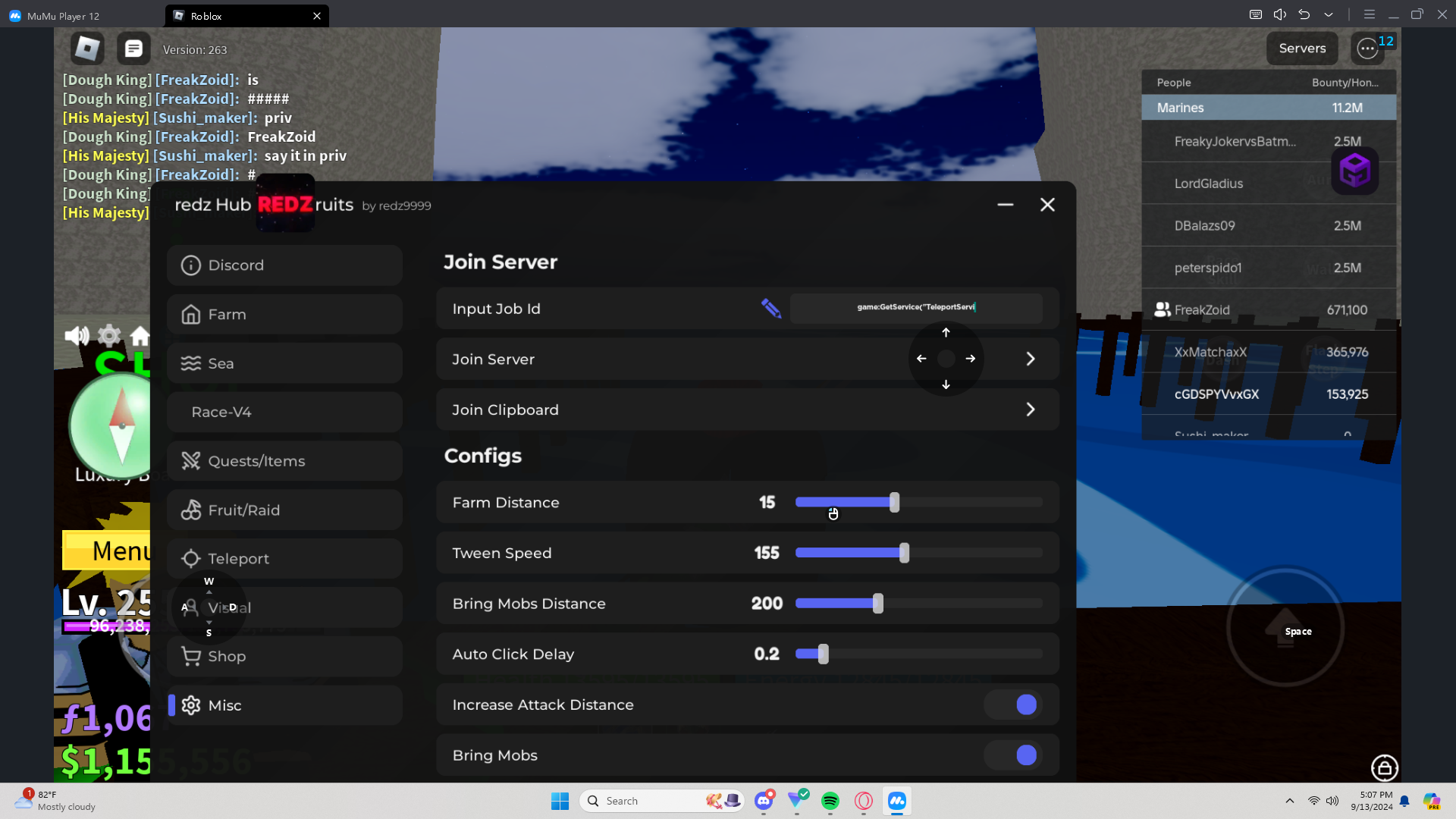The height and width of the screenshot is (819, 1456).
Task: Click the in-game speaker mute icon
Action: pyautogui.click(x=77, y=335)
